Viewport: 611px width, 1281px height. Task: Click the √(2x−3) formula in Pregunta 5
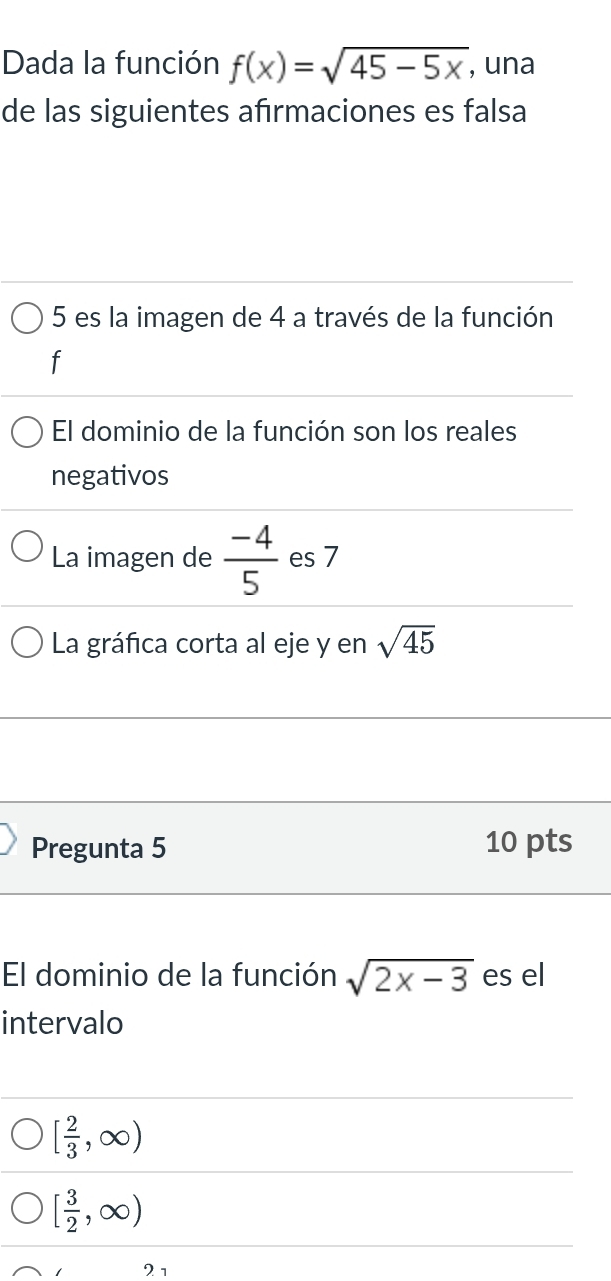[408, 976]
